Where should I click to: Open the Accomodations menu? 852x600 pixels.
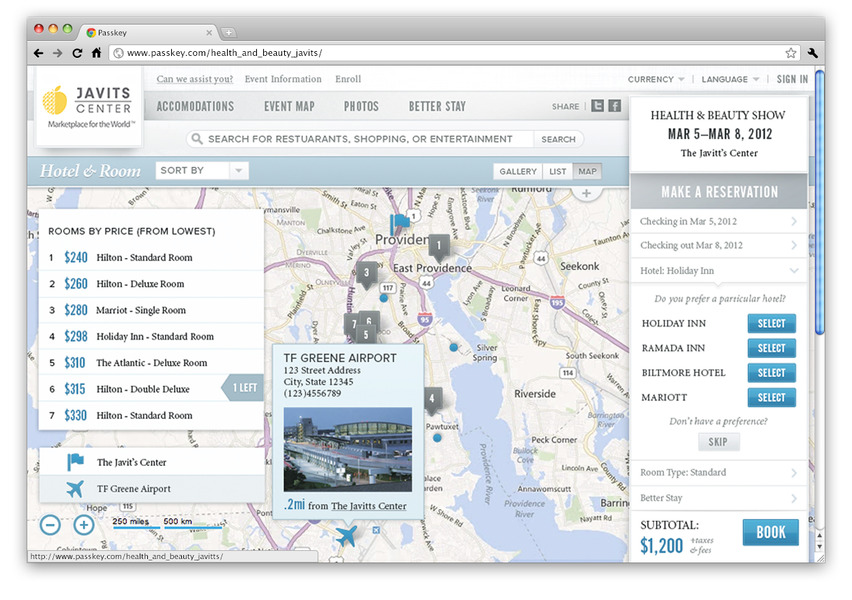(195, 106)
